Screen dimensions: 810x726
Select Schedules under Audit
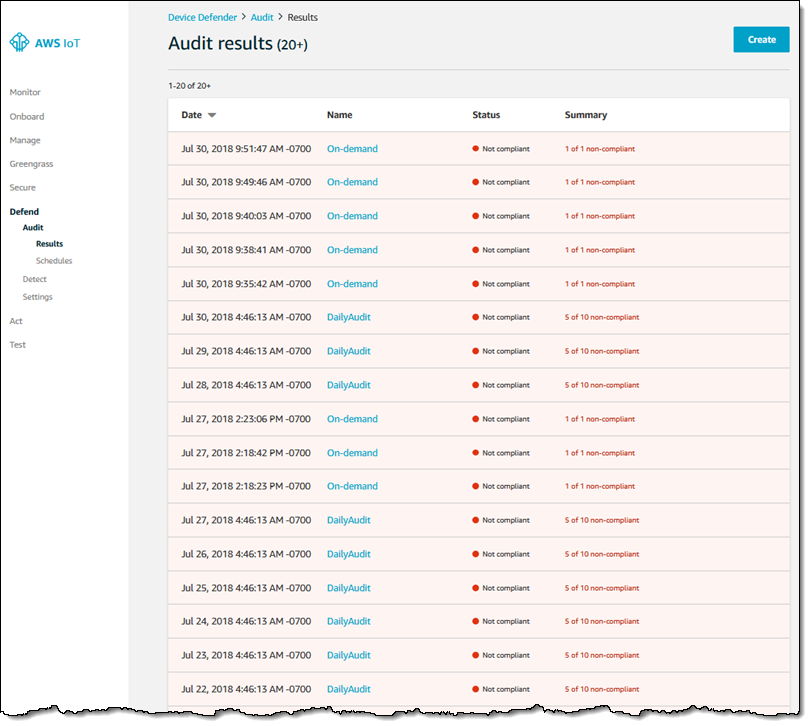[x=54, y=261]
